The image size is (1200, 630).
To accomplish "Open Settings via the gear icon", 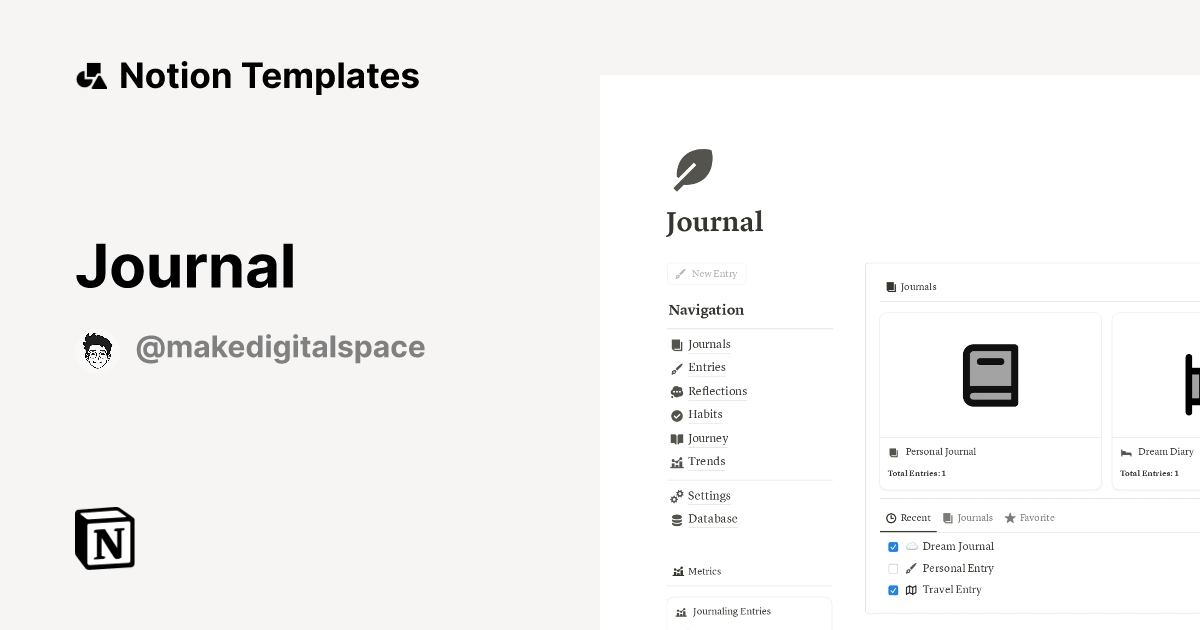I will click(x=677, y=495).
